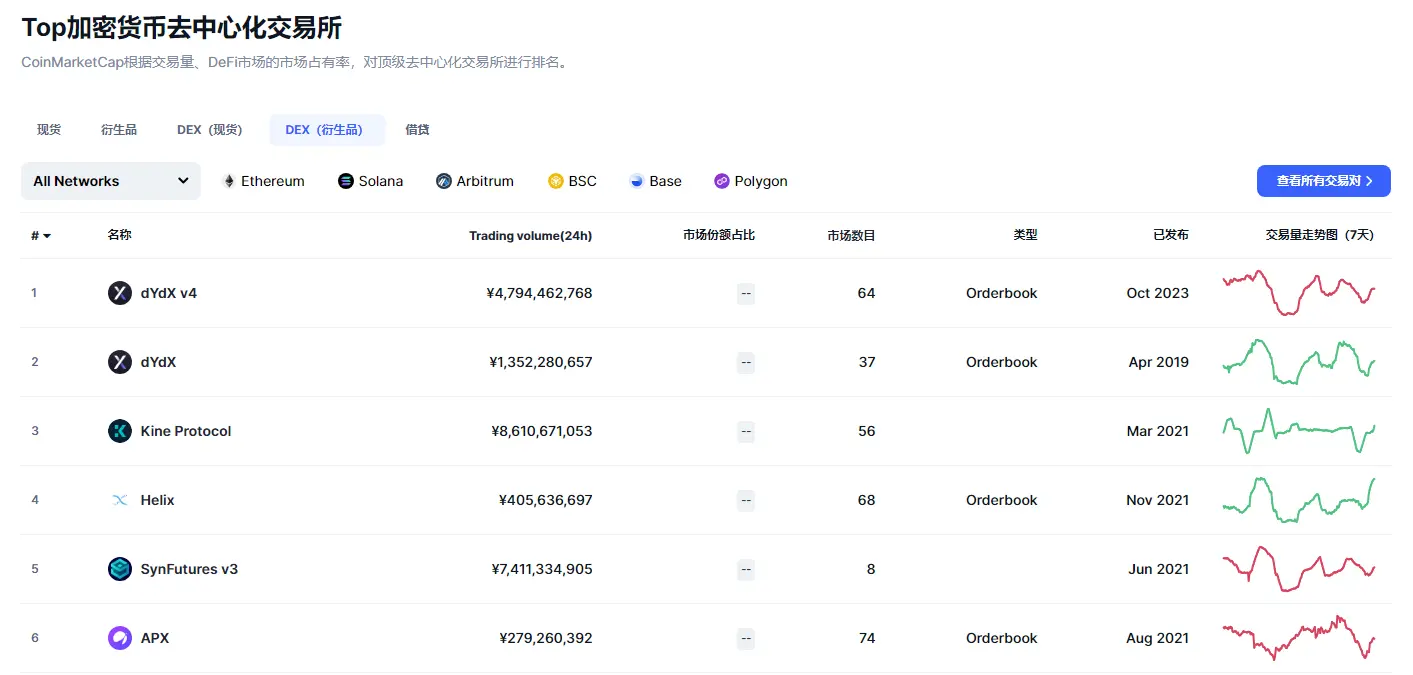1413x675 pixels.
Task: Select the Polygon network filter
Action: [x=750, y=181]
